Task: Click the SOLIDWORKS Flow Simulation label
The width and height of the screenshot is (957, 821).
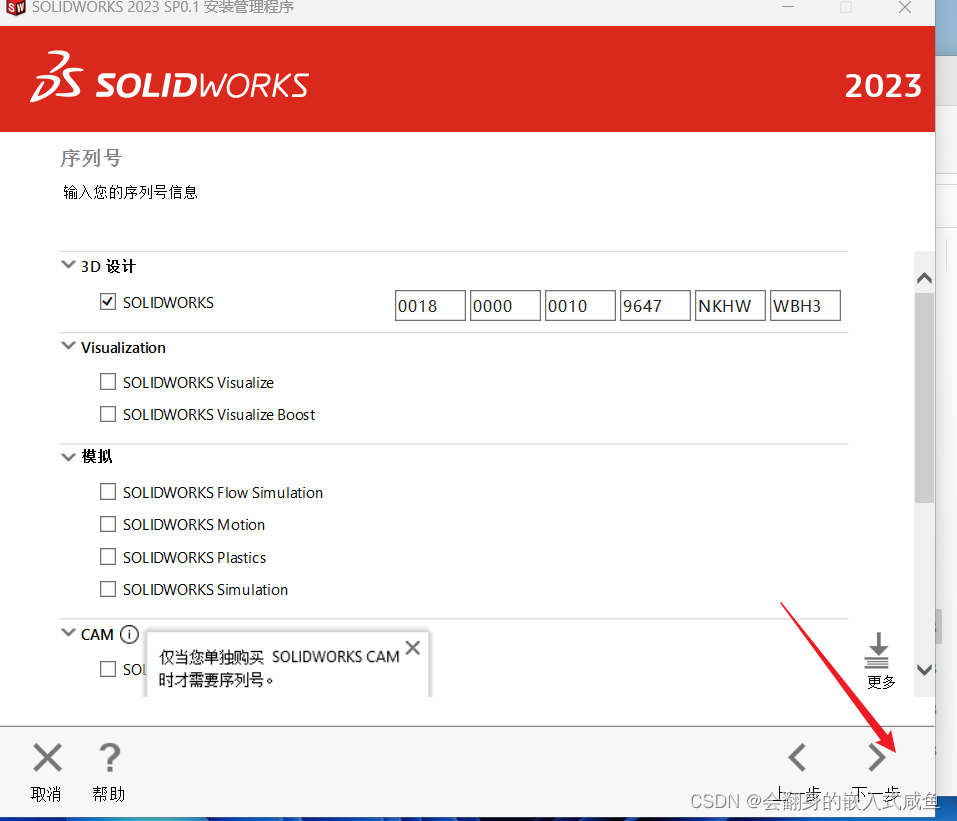Action: [223, 493]
